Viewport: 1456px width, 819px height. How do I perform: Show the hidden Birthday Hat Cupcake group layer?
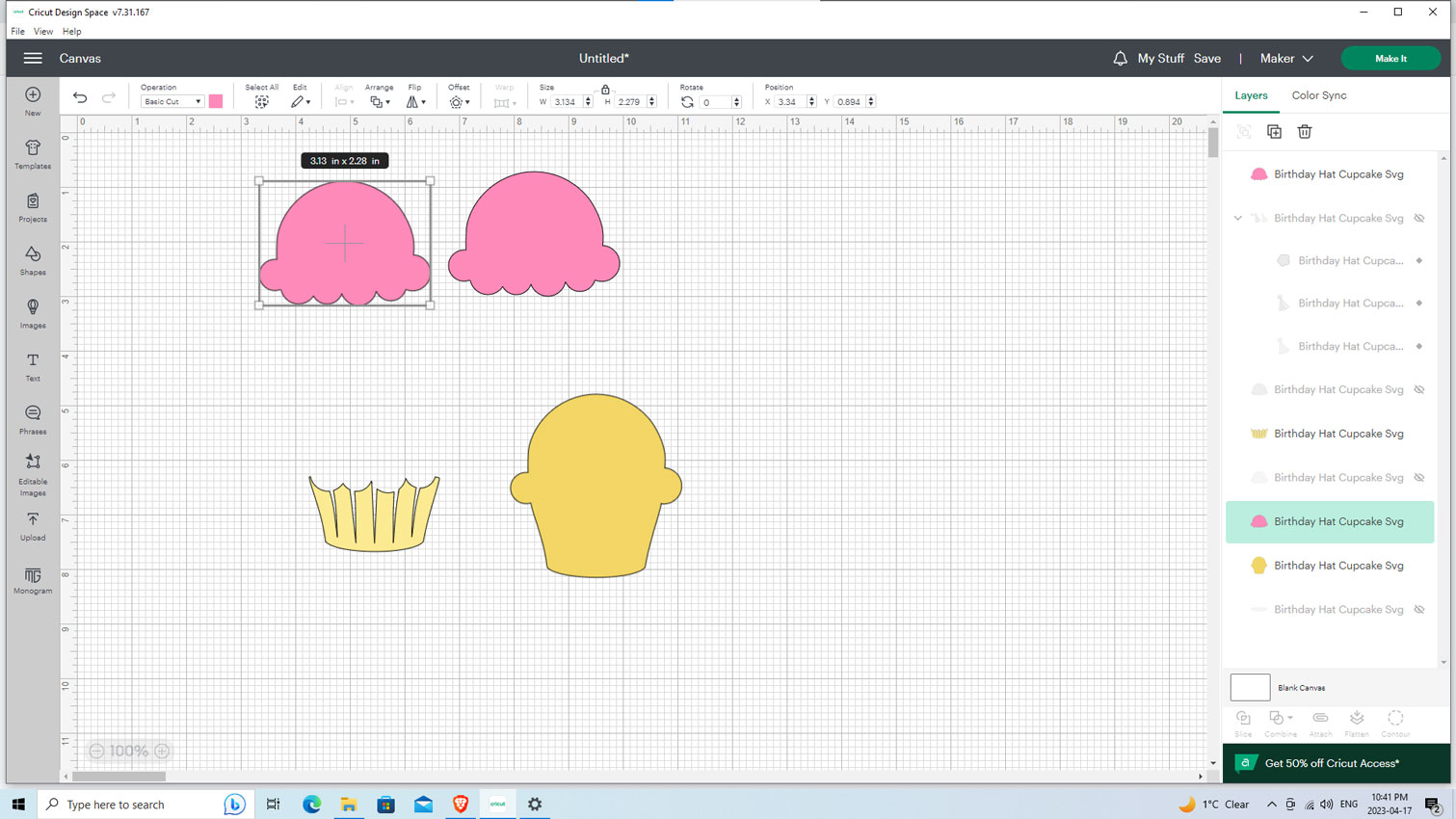(x=1418, y=219)
